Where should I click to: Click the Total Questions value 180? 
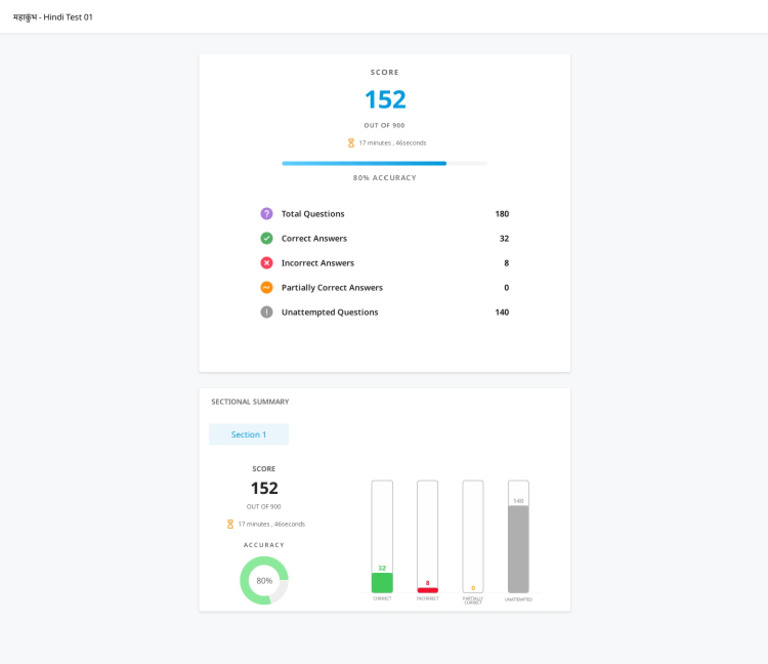pyautogui.click(x=502, y=214)
